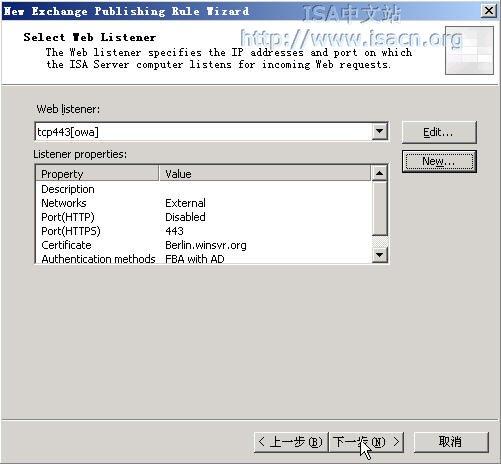
Task: Close the Exchange Publishing Rule Wizard window
Action: click(489, 11)
